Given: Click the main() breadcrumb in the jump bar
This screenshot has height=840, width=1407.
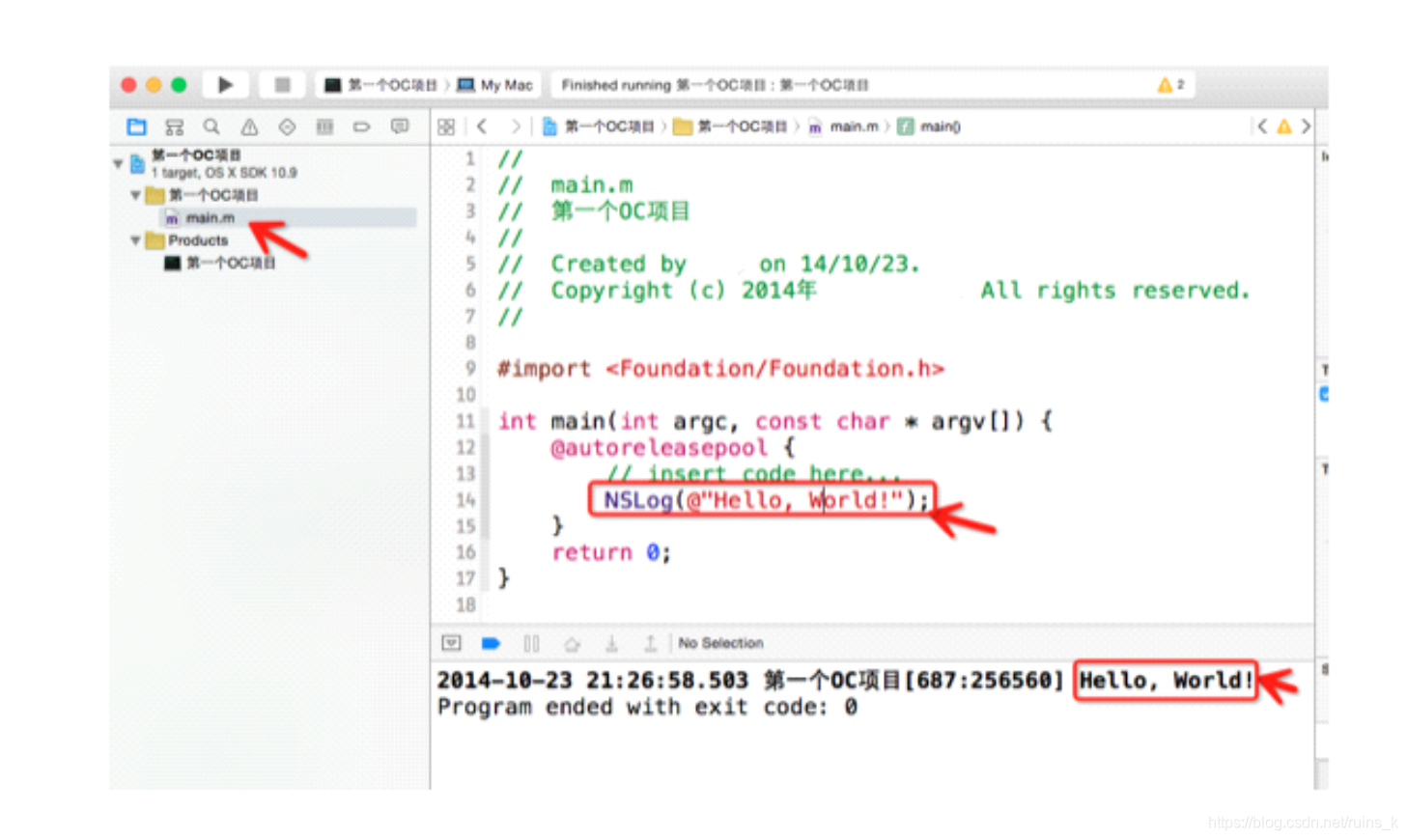Looking at the screenshot, I should click(929, 126).
